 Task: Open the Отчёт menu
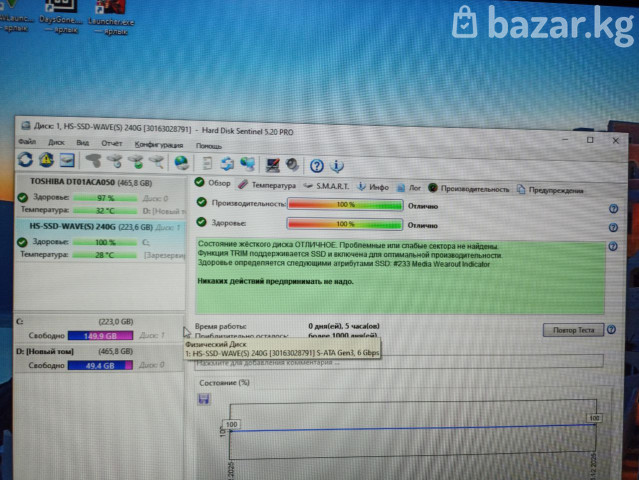tap(111, 144)
